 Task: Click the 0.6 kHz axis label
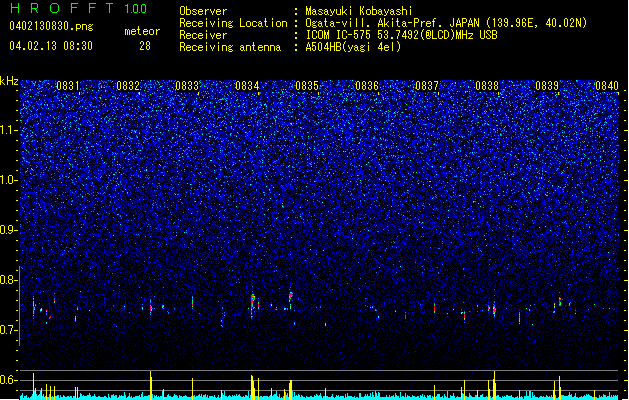pos(9,380)
